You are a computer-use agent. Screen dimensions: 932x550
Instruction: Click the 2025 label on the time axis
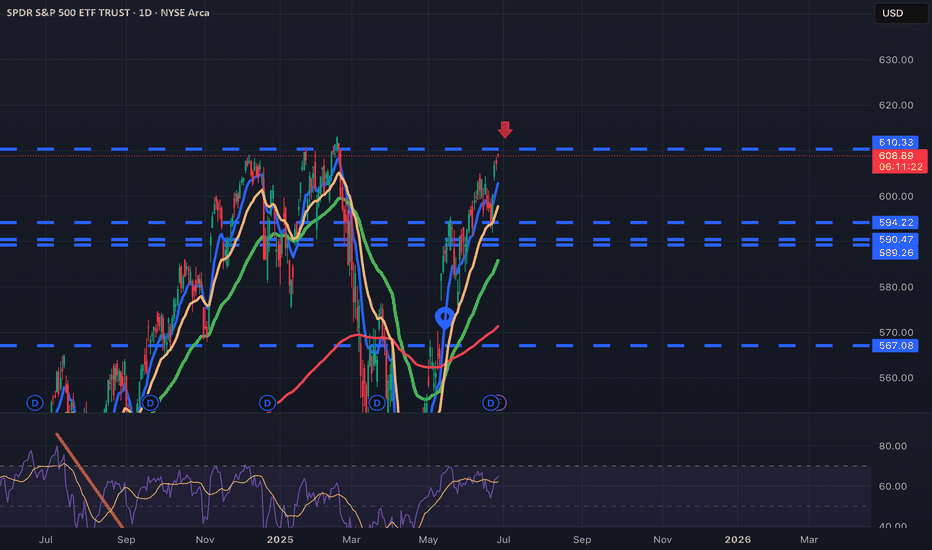280,539
